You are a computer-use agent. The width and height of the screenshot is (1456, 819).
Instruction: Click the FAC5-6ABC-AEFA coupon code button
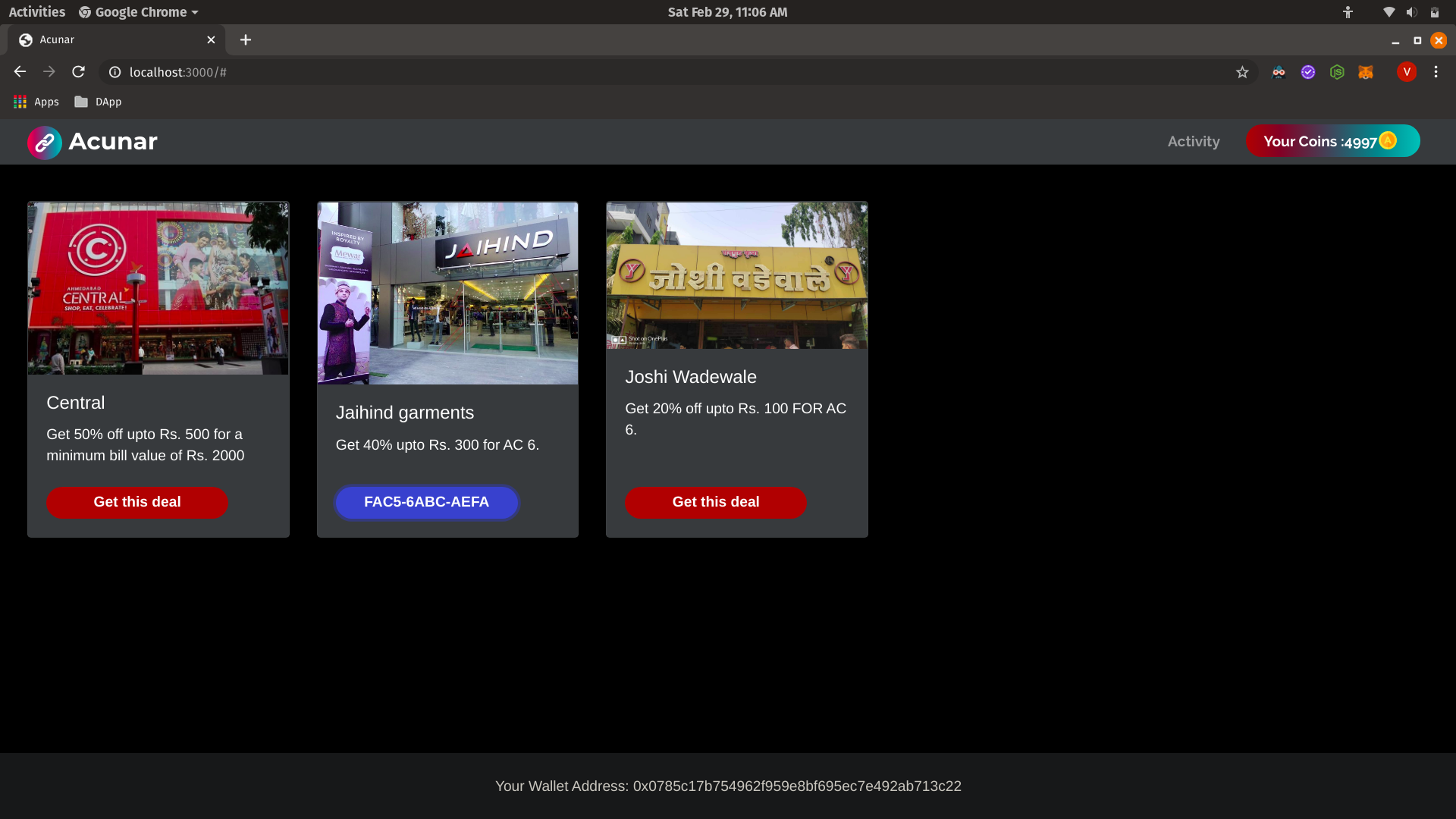click(426, 502)
